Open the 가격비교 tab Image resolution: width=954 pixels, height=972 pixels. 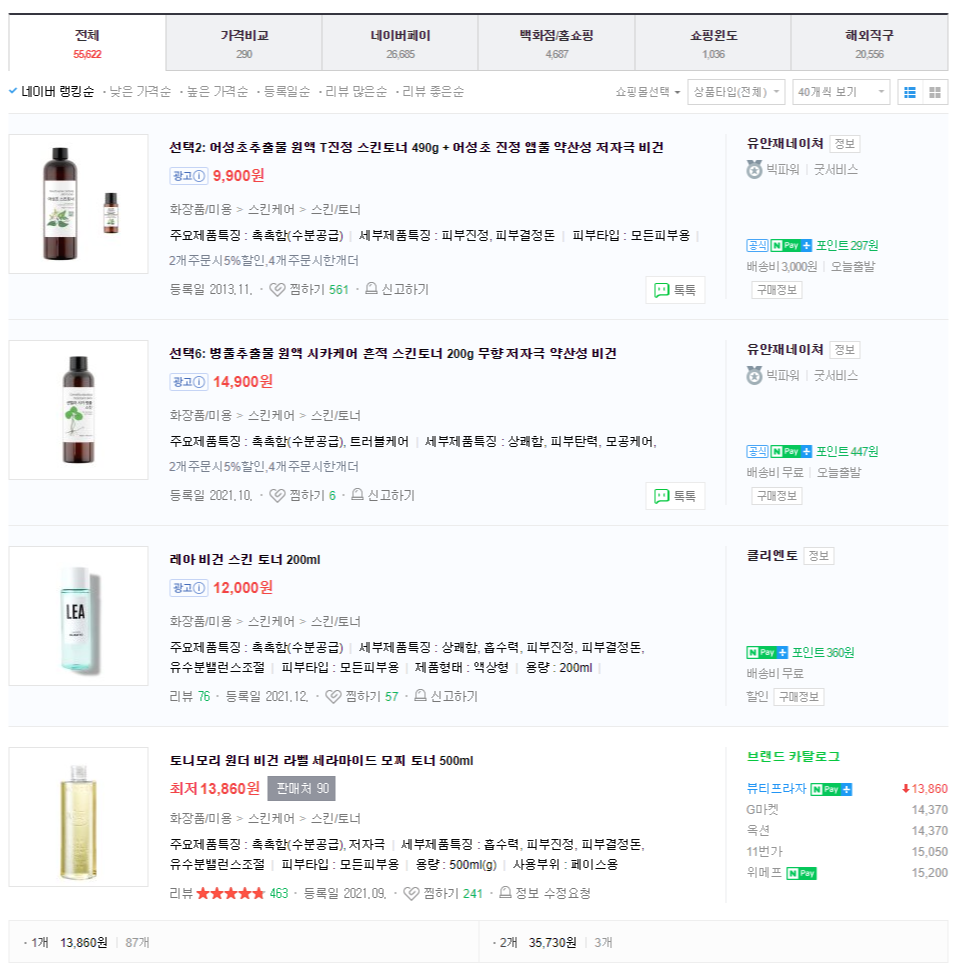click(244, 43)
